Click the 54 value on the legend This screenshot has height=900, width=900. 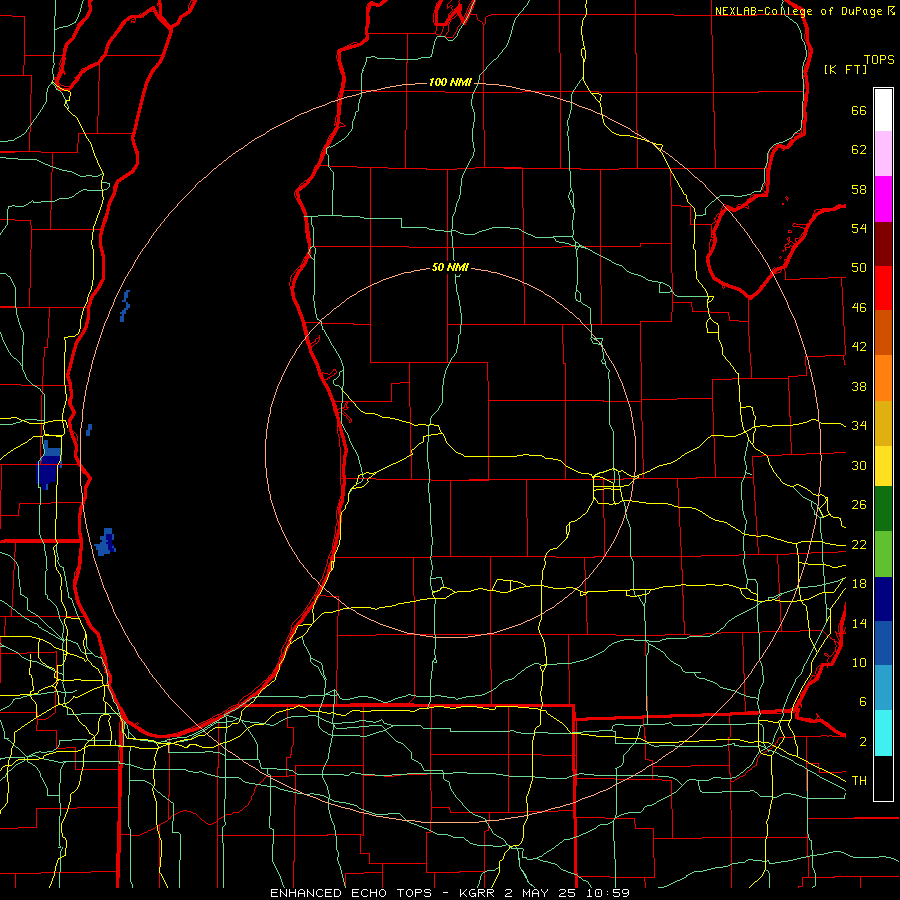pos(859,229)
